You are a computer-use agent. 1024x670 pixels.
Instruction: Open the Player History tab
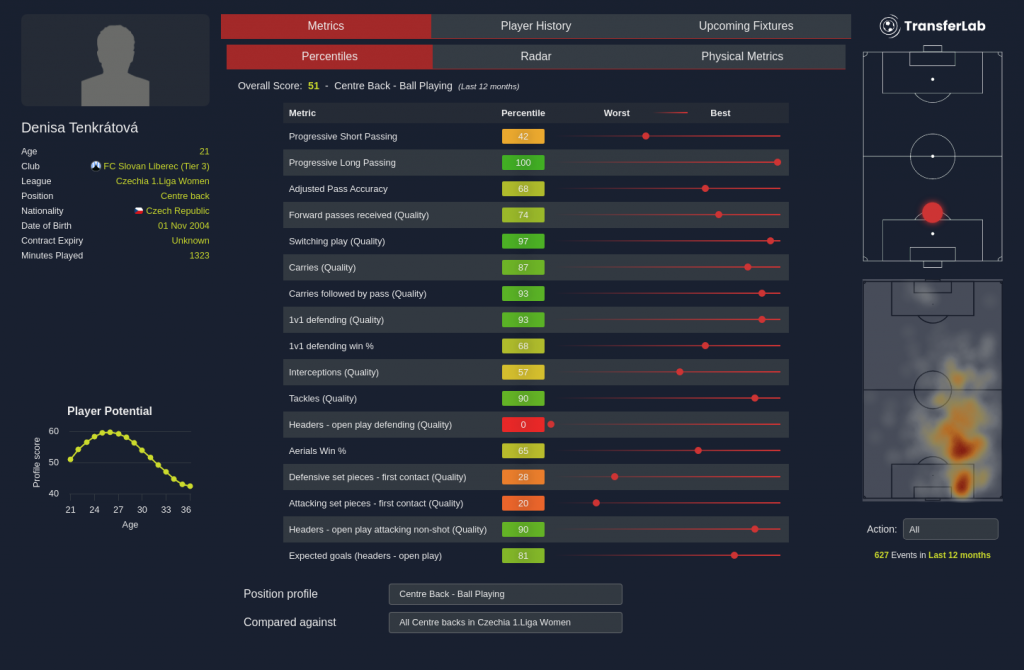(536, 26)
